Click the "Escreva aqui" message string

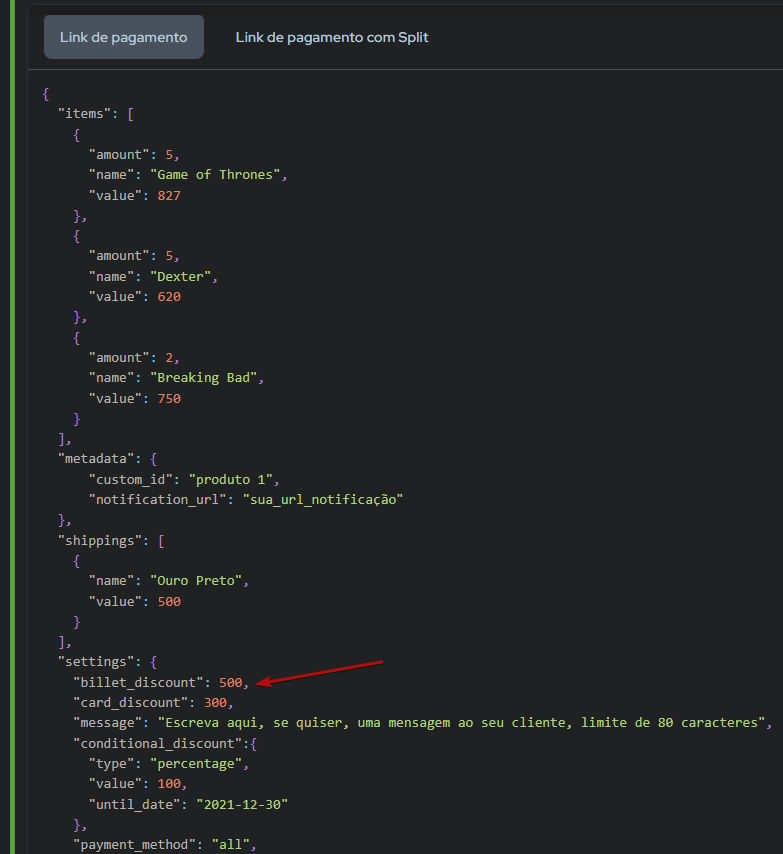461,723
